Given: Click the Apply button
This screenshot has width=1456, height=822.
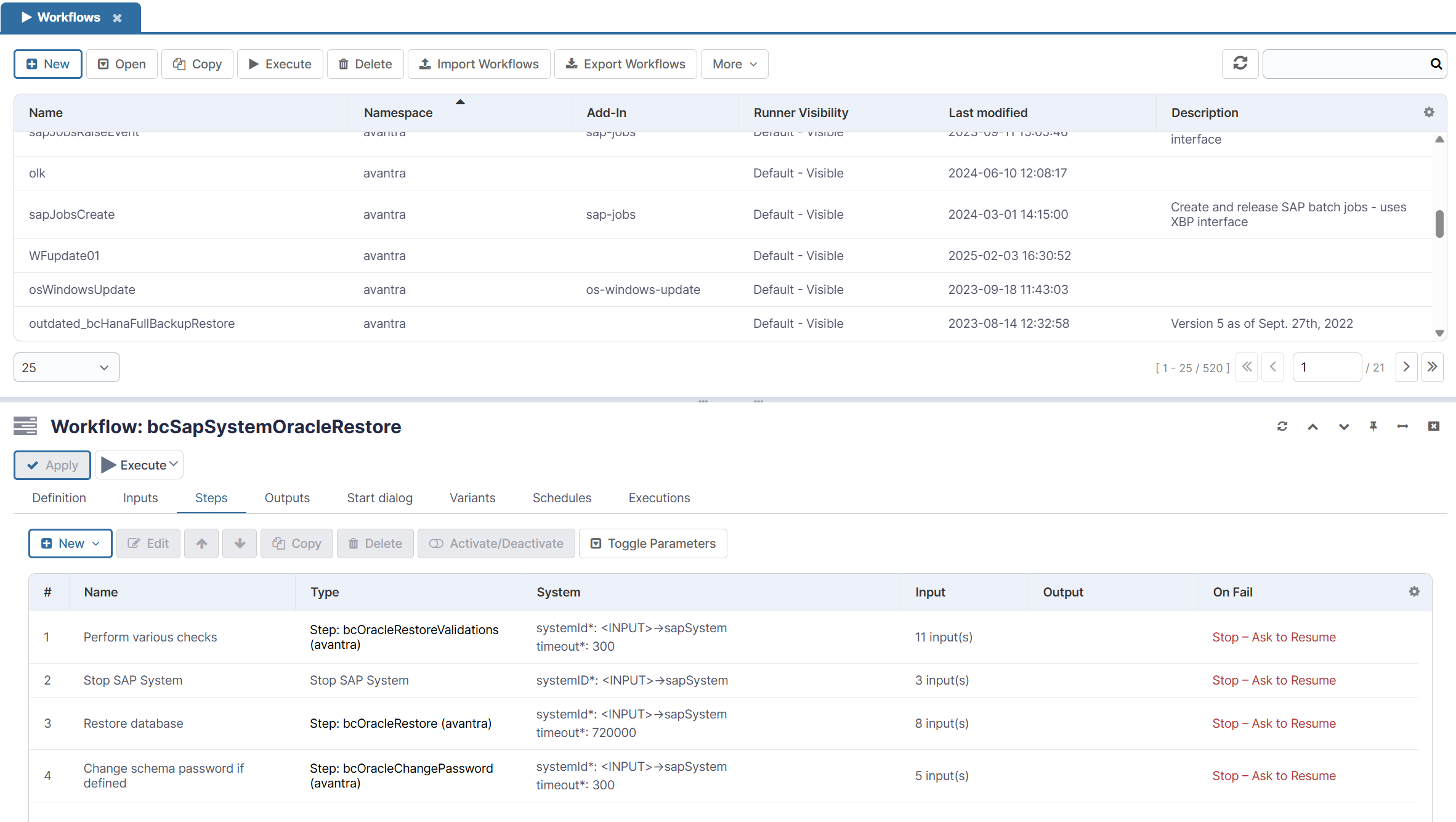Looking at the screenshot, I should pos(52,465).
